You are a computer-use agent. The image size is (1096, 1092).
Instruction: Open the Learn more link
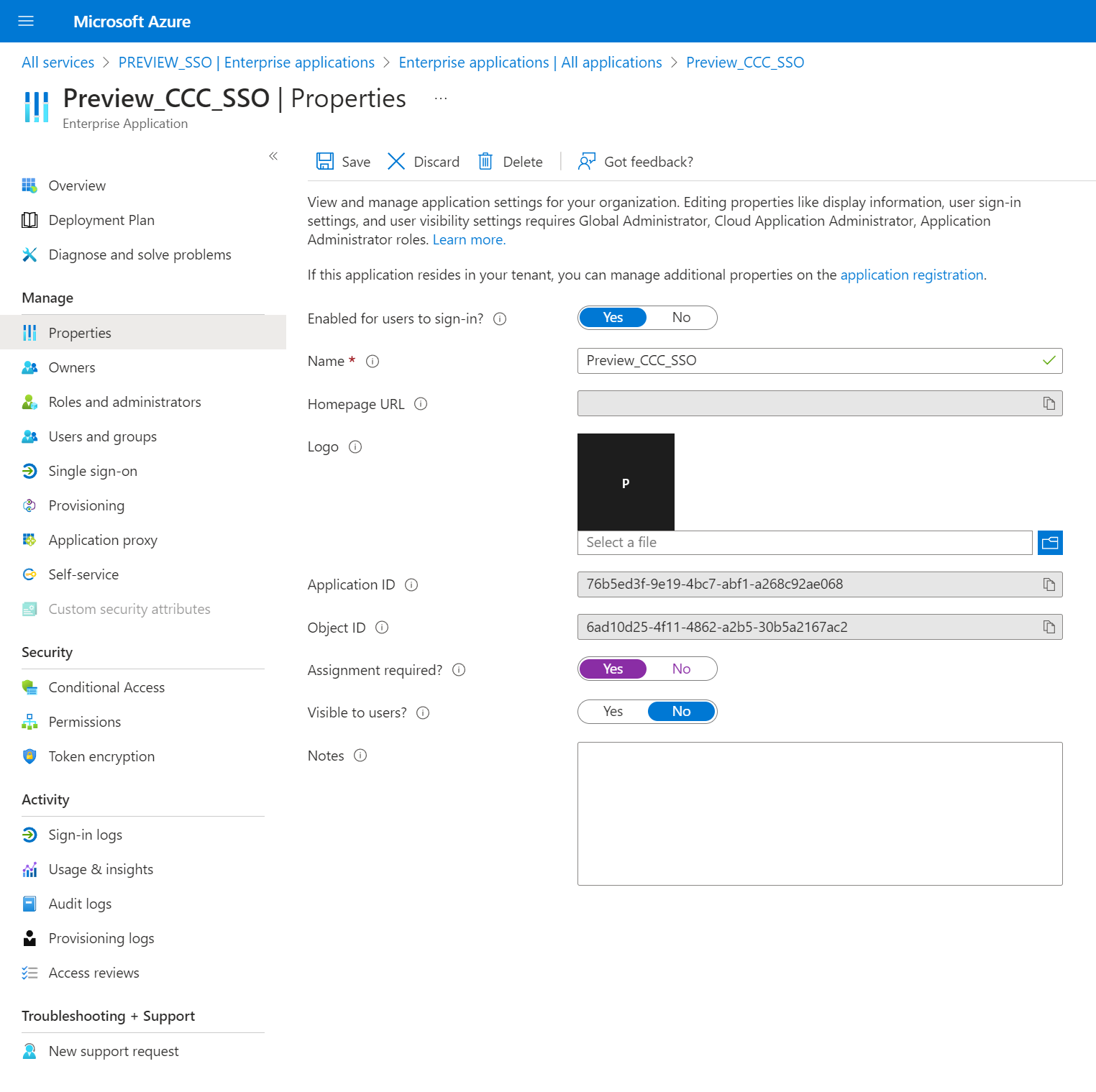(x=469, y=239)
